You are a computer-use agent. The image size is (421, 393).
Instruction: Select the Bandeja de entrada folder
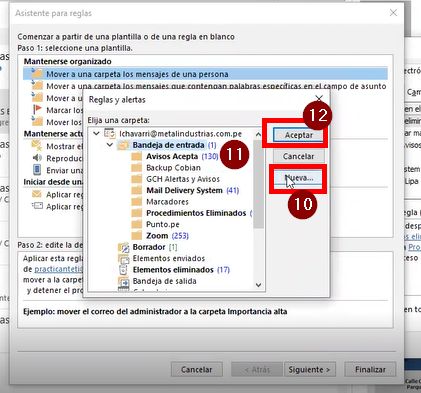pyautogui.click(x=168, y=145)
